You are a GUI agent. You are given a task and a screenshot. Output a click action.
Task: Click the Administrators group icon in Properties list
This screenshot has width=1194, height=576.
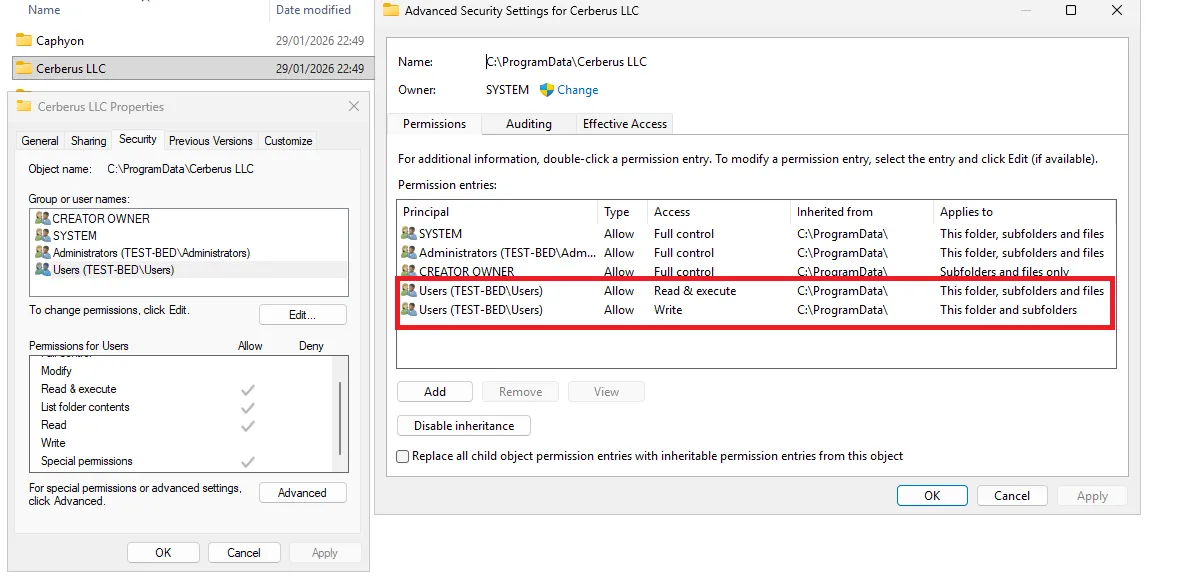(x=42, y=253)
